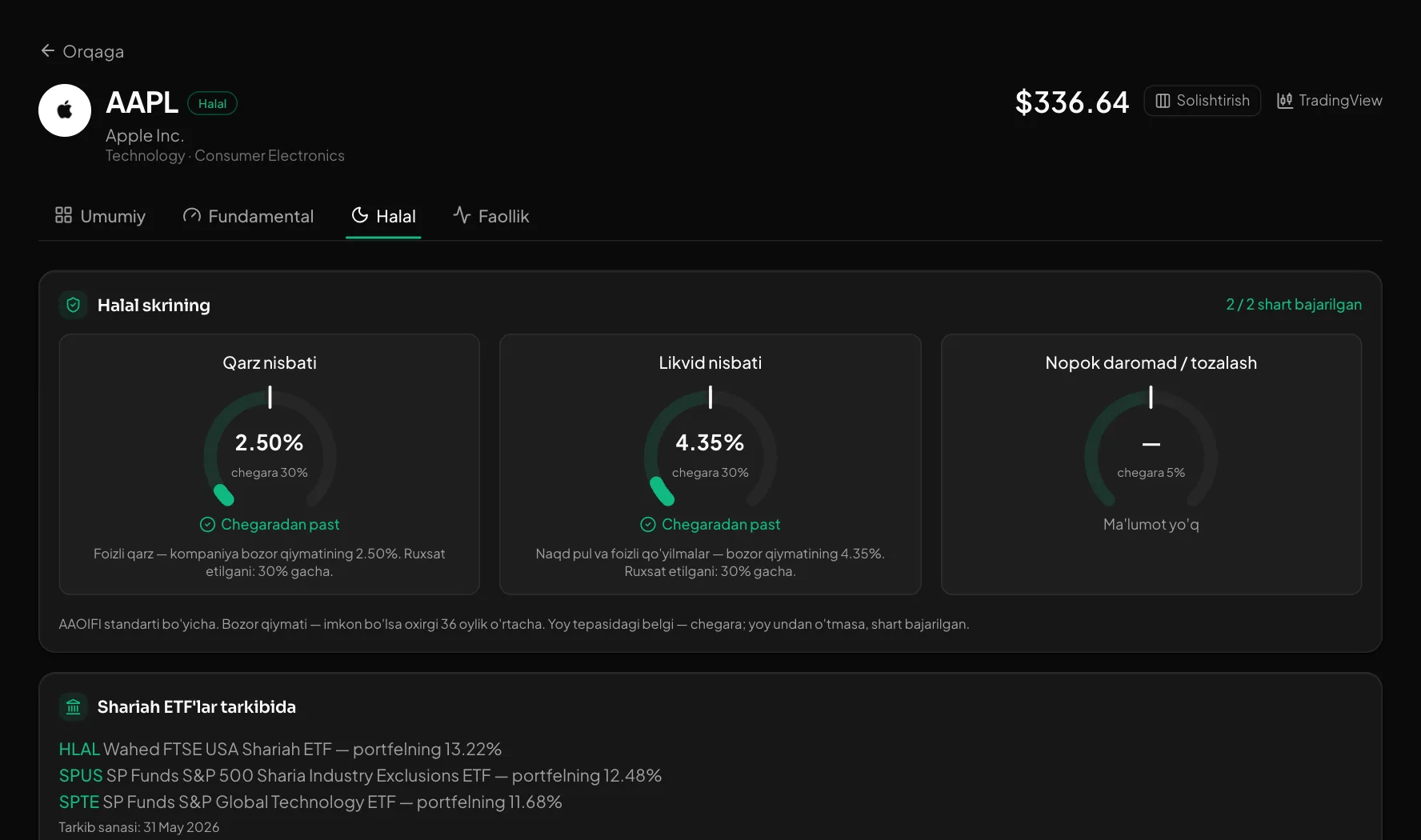Click the 'Apple Inc.' company name
The height and width of the screenshot is (840, 1421).
(x=145, y=136)
